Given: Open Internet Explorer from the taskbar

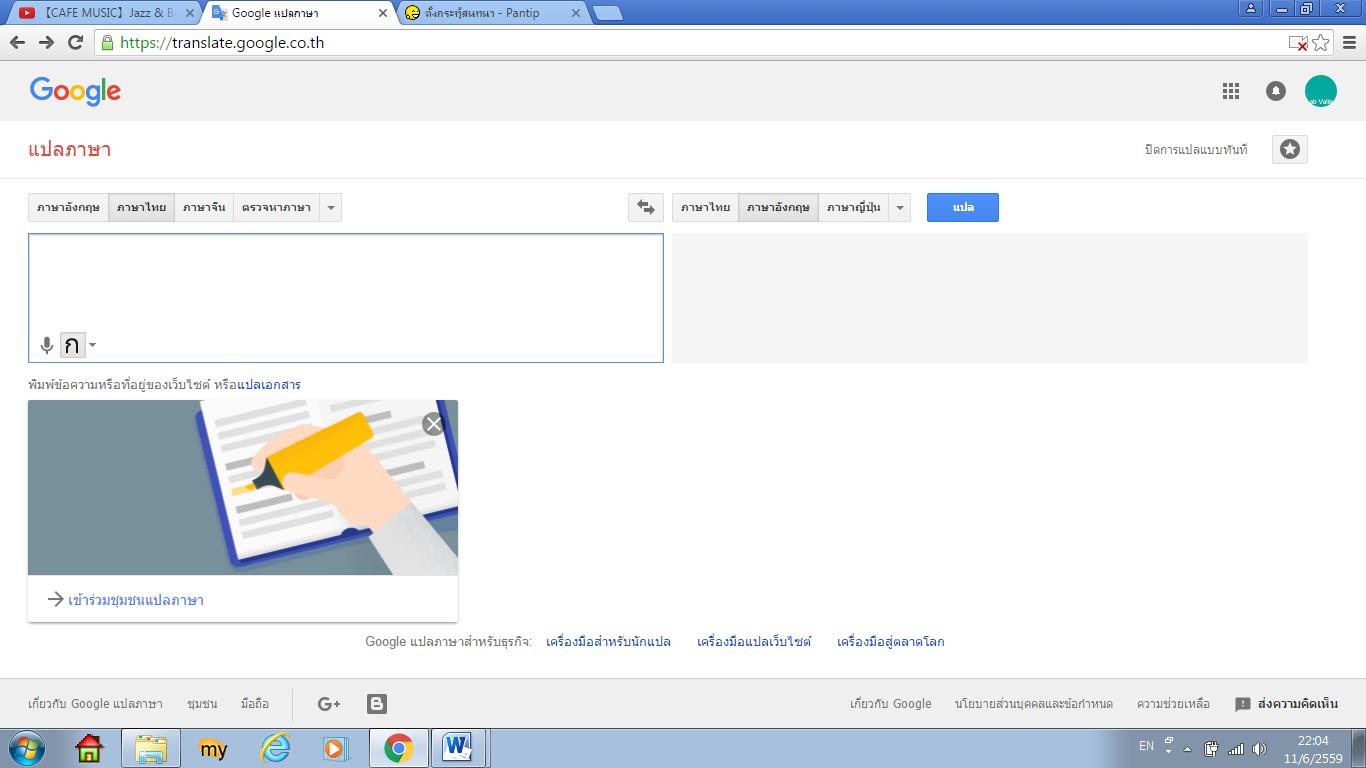Looking at the screenshot, I should (x=274, y=748).
